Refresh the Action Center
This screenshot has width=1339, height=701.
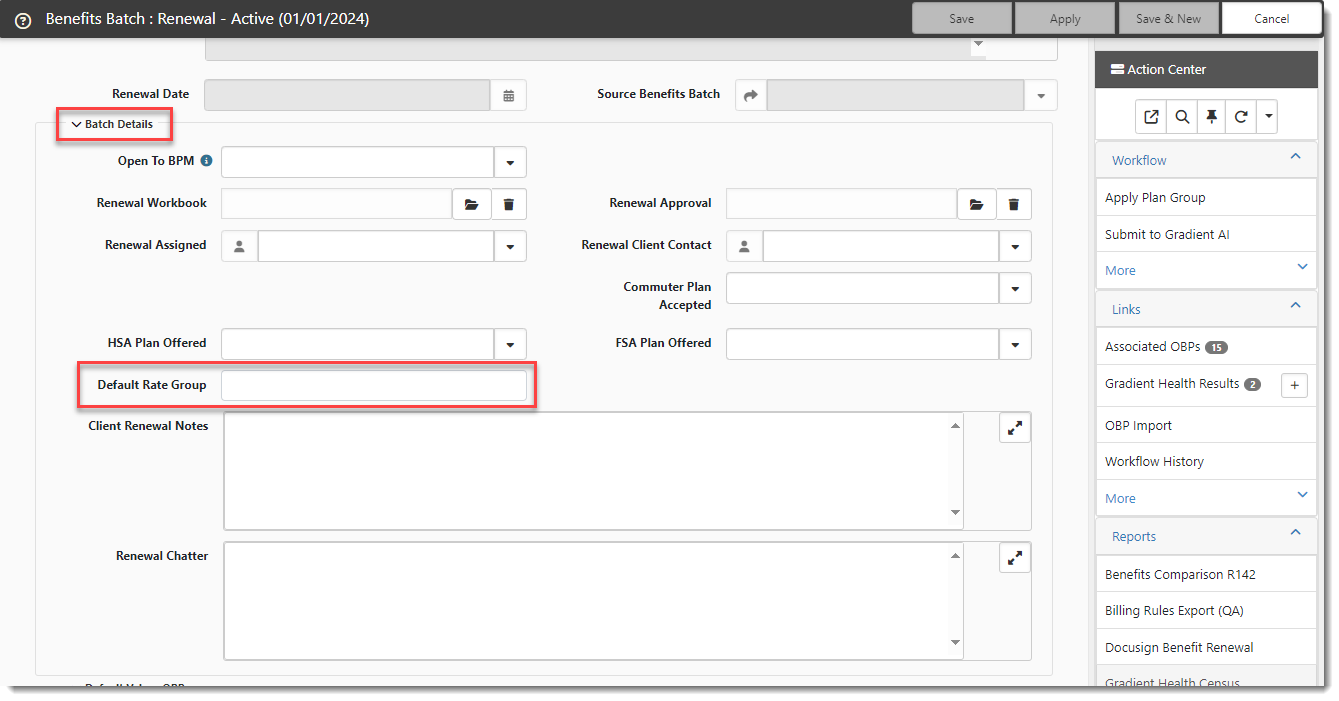click(1241, 117)
